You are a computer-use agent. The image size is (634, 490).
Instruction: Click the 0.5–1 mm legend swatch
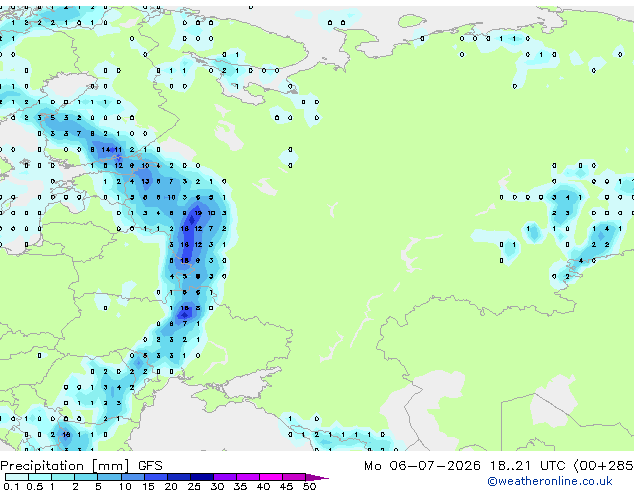pyautogui.click(x=40, y=477)
